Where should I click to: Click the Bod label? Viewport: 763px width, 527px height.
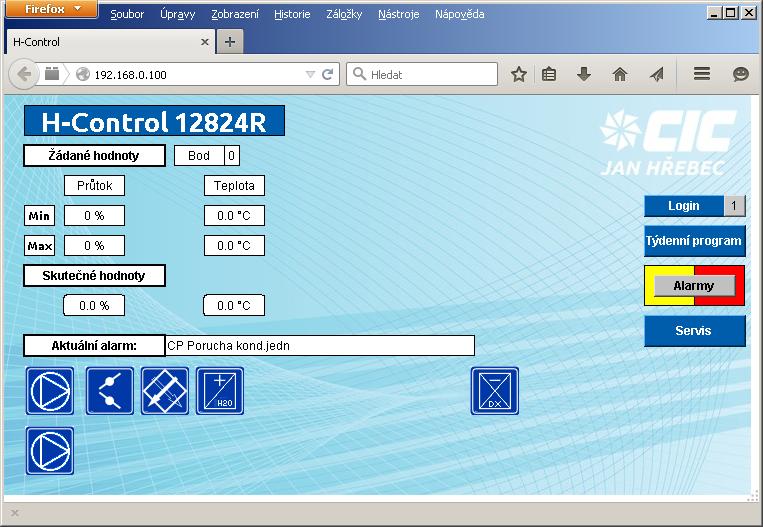199,156
